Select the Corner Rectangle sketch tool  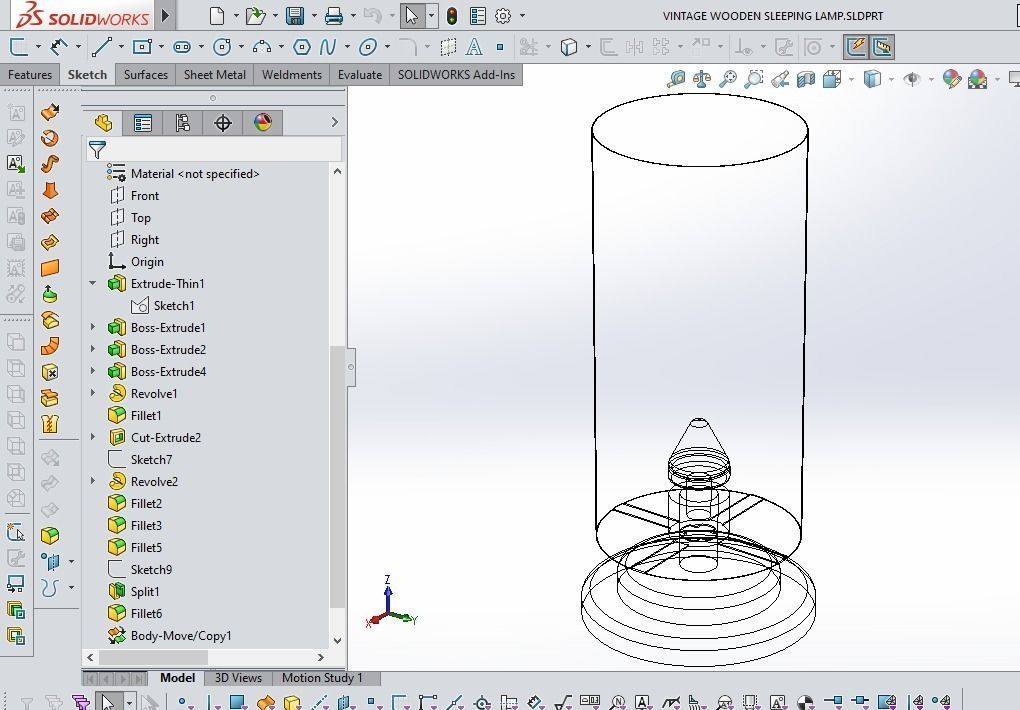141,47
